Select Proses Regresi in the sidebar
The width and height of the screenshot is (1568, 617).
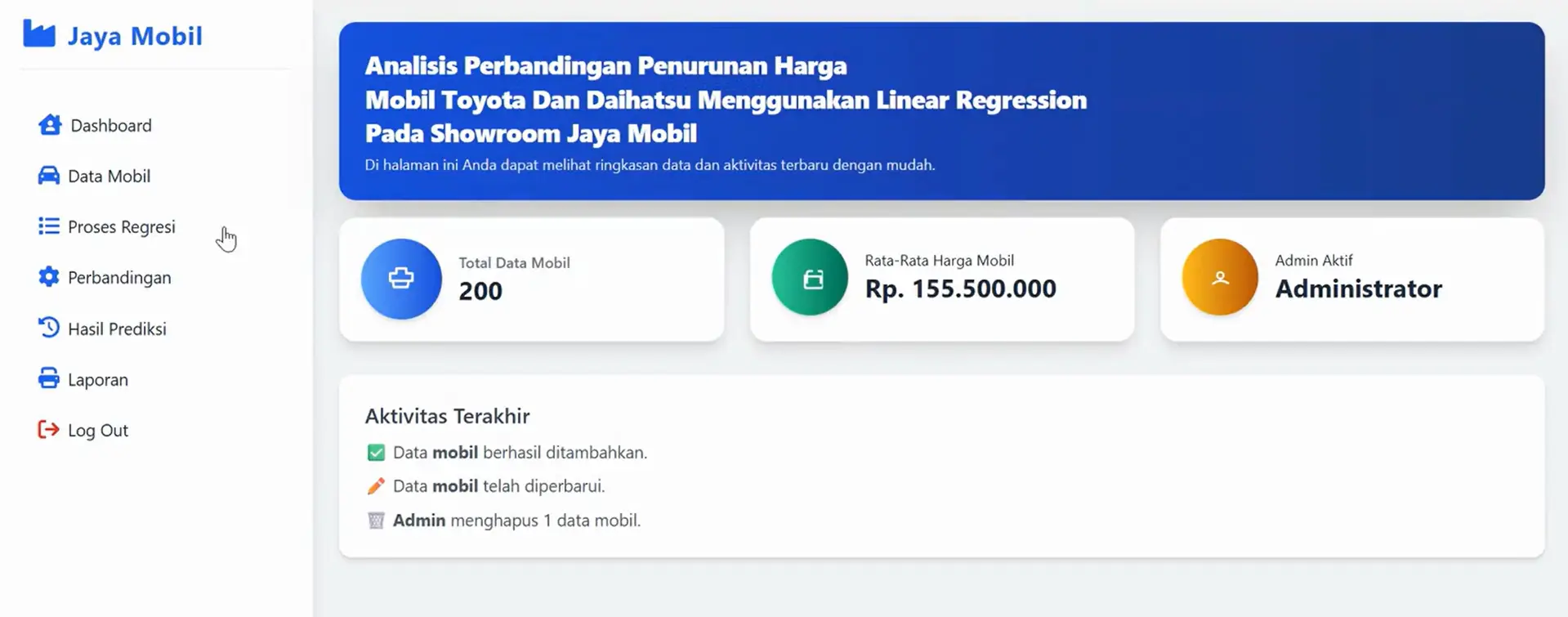pos(121,226)
